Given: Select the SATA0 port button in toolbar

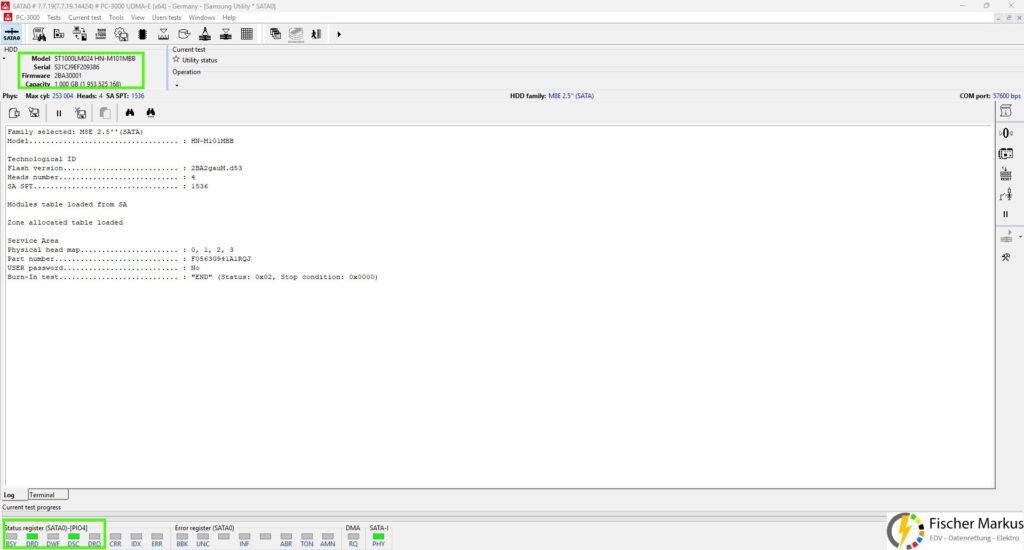Looking at the screenshot, I should click(x=12, y=34).
